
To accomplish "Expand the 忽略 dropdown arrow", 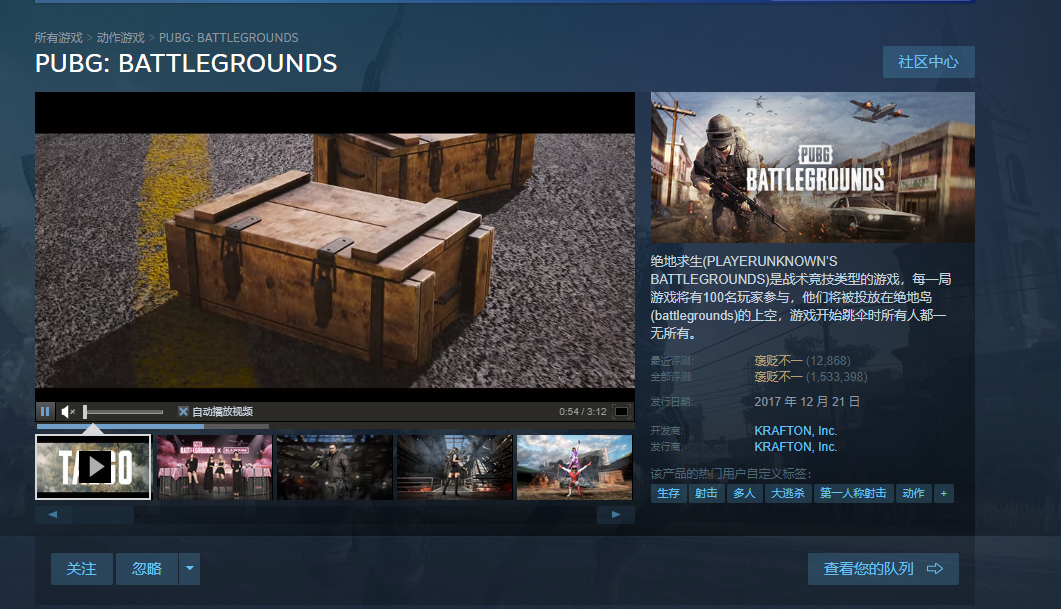I will [189, 569].
